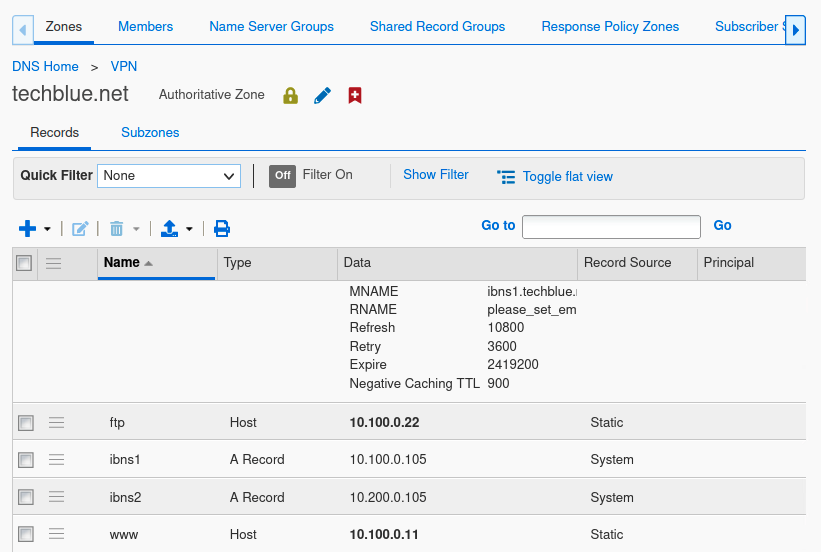Switch to the Subzones tab
Screen dimensions: 821x552
(150, 132)
